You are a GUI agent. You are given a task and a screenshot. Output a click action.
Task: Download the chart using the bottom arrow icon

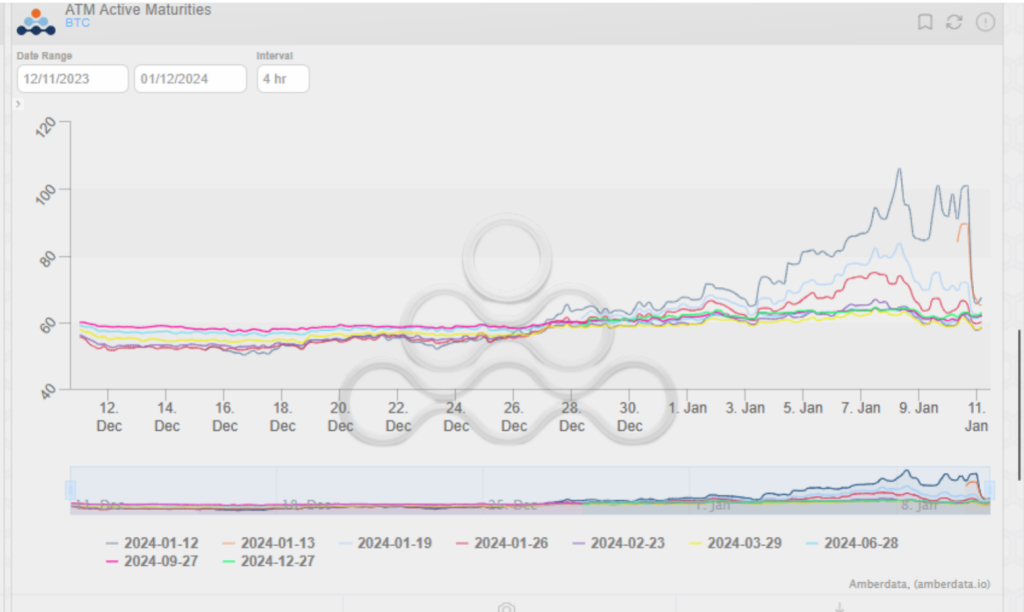839,606
